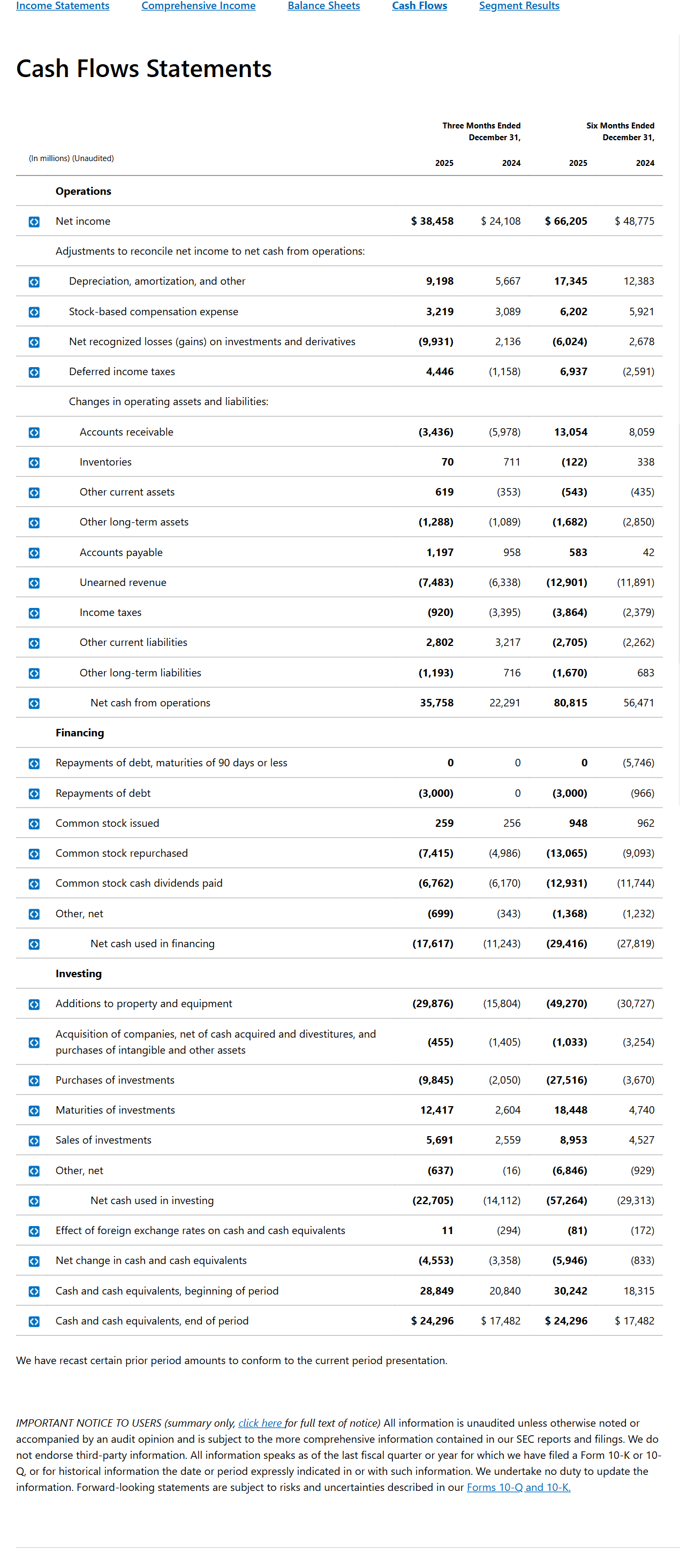Select the chart icon next to Stock-based compensation expense

coord(35,311)
